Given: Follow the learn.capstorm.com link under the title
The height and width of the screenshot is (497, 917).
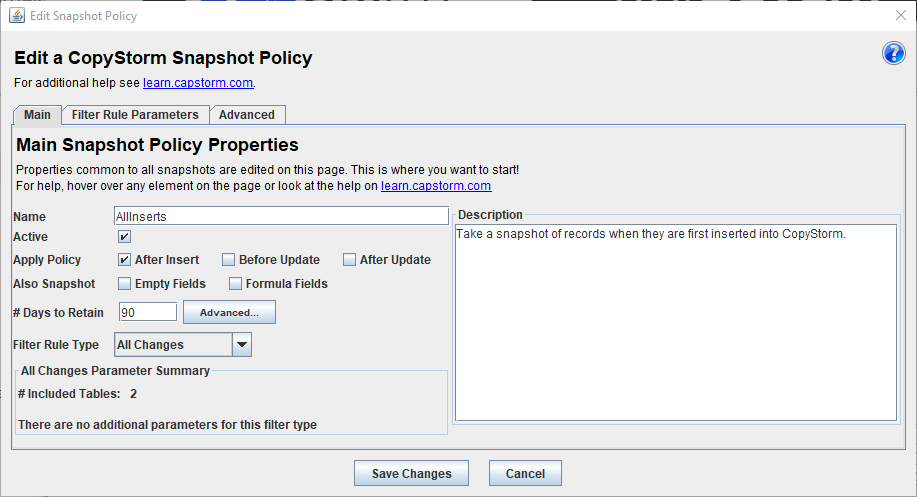Looking at the screenshot, I should [198, 83].
